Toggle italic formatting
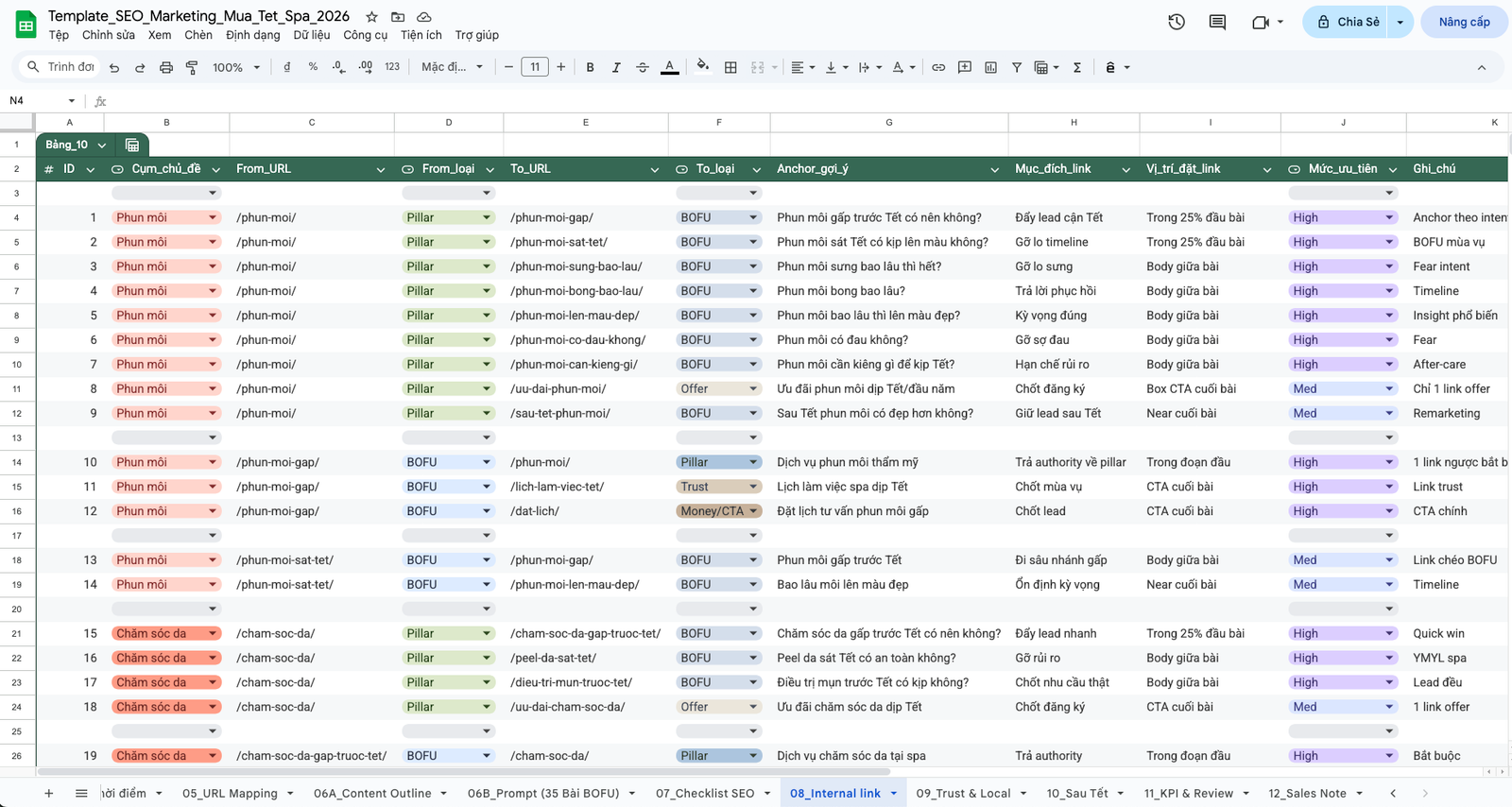The height and width of the screenshot is (807, 1512). point(616,67)
